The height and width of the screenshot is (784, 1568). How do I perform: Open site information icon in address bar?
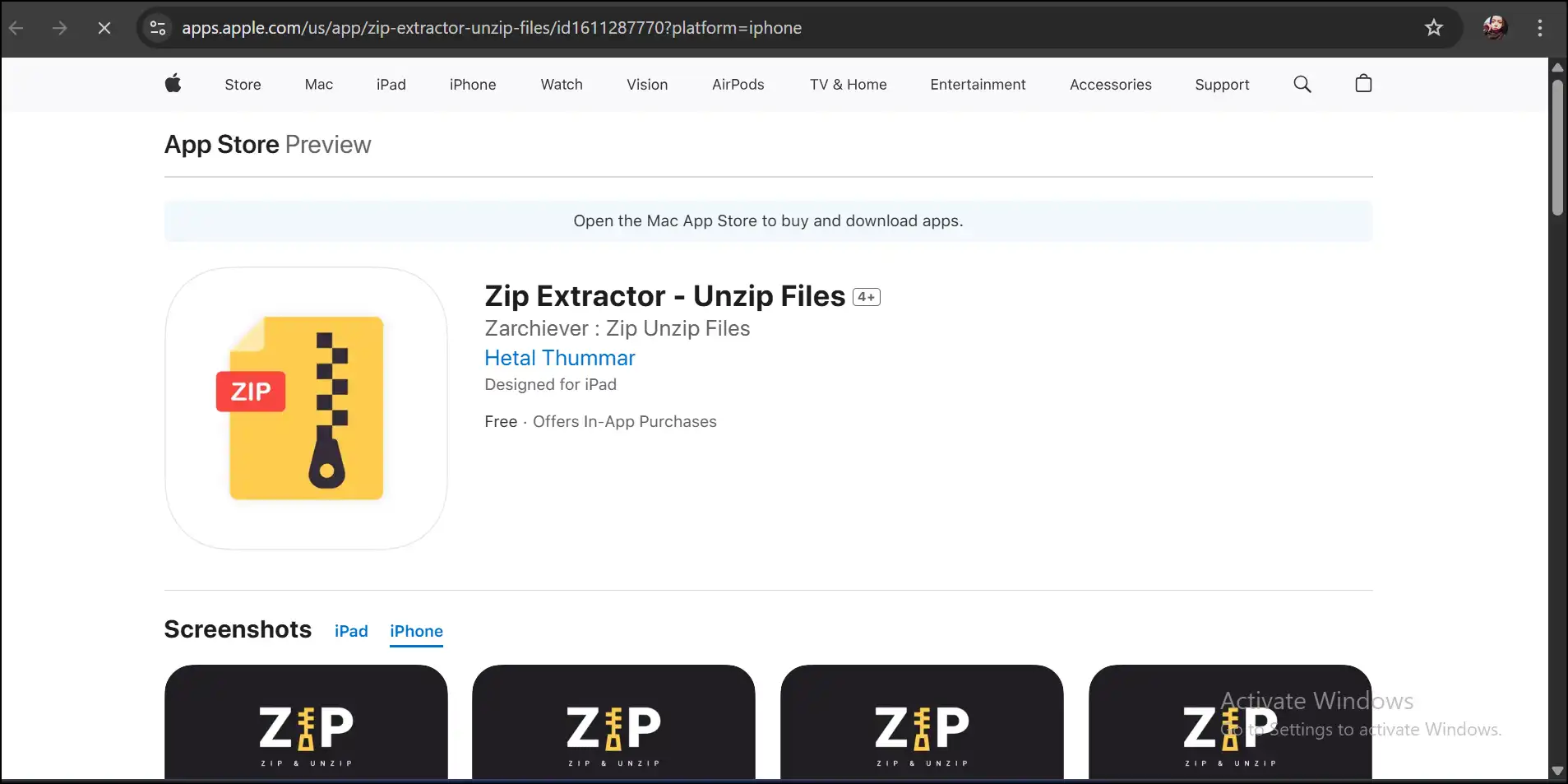(x=158, y=28)
